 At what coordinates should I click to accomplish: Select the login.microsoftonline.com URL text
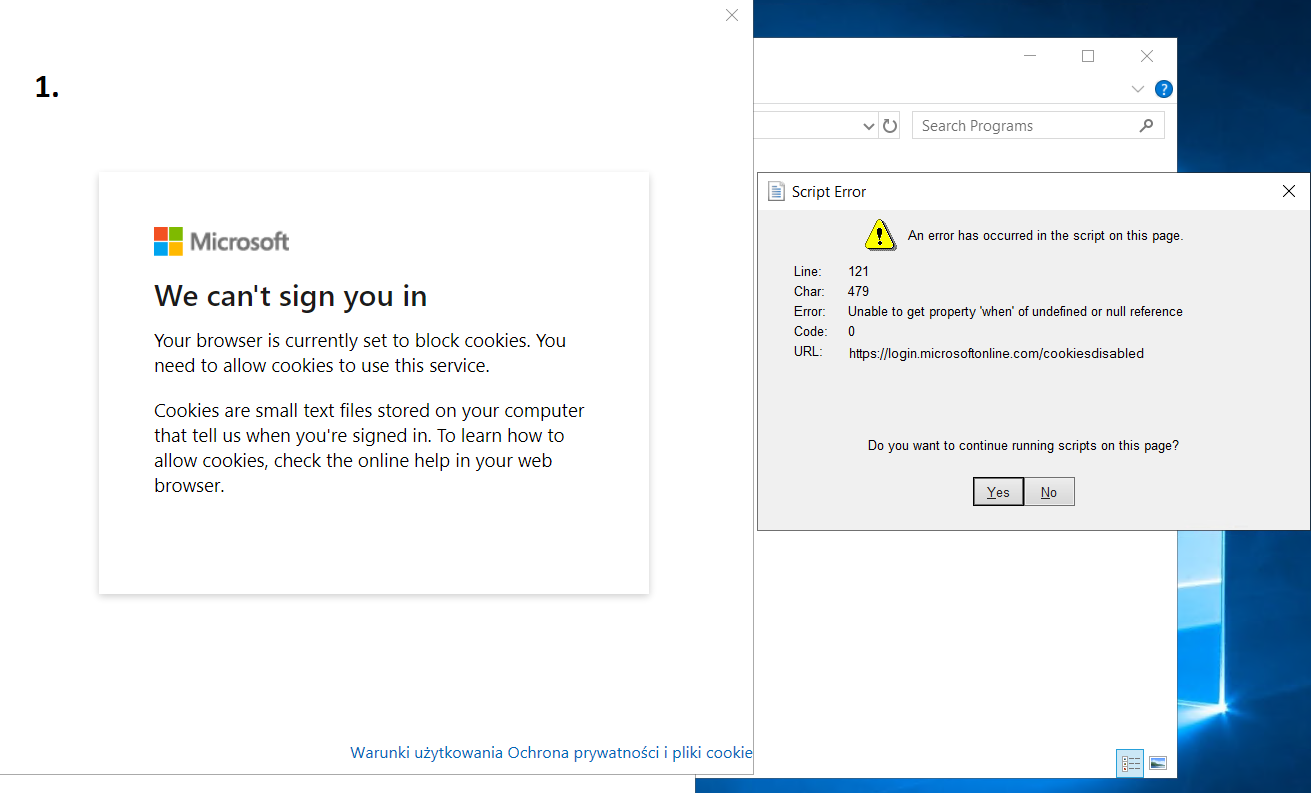(x=996, y=353)
